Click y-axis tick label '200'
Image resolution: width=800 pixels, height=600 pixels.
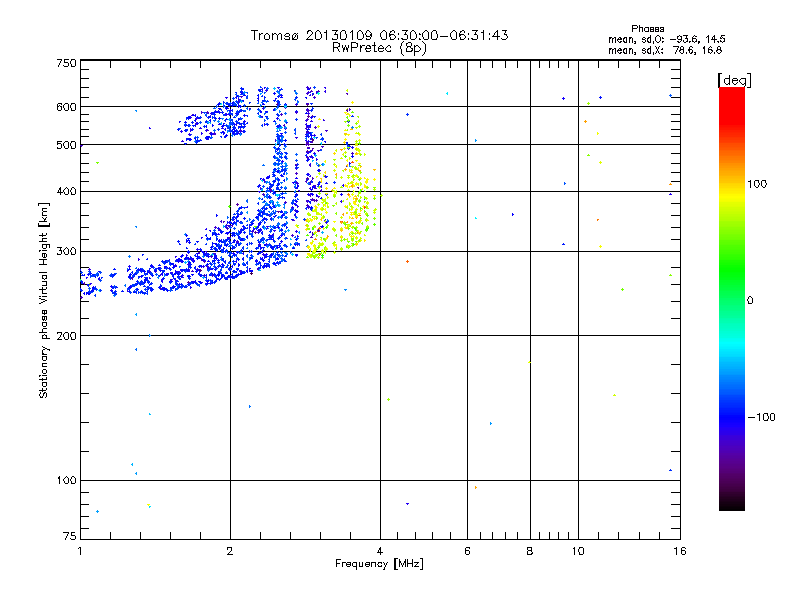click(x=66, y=336)
